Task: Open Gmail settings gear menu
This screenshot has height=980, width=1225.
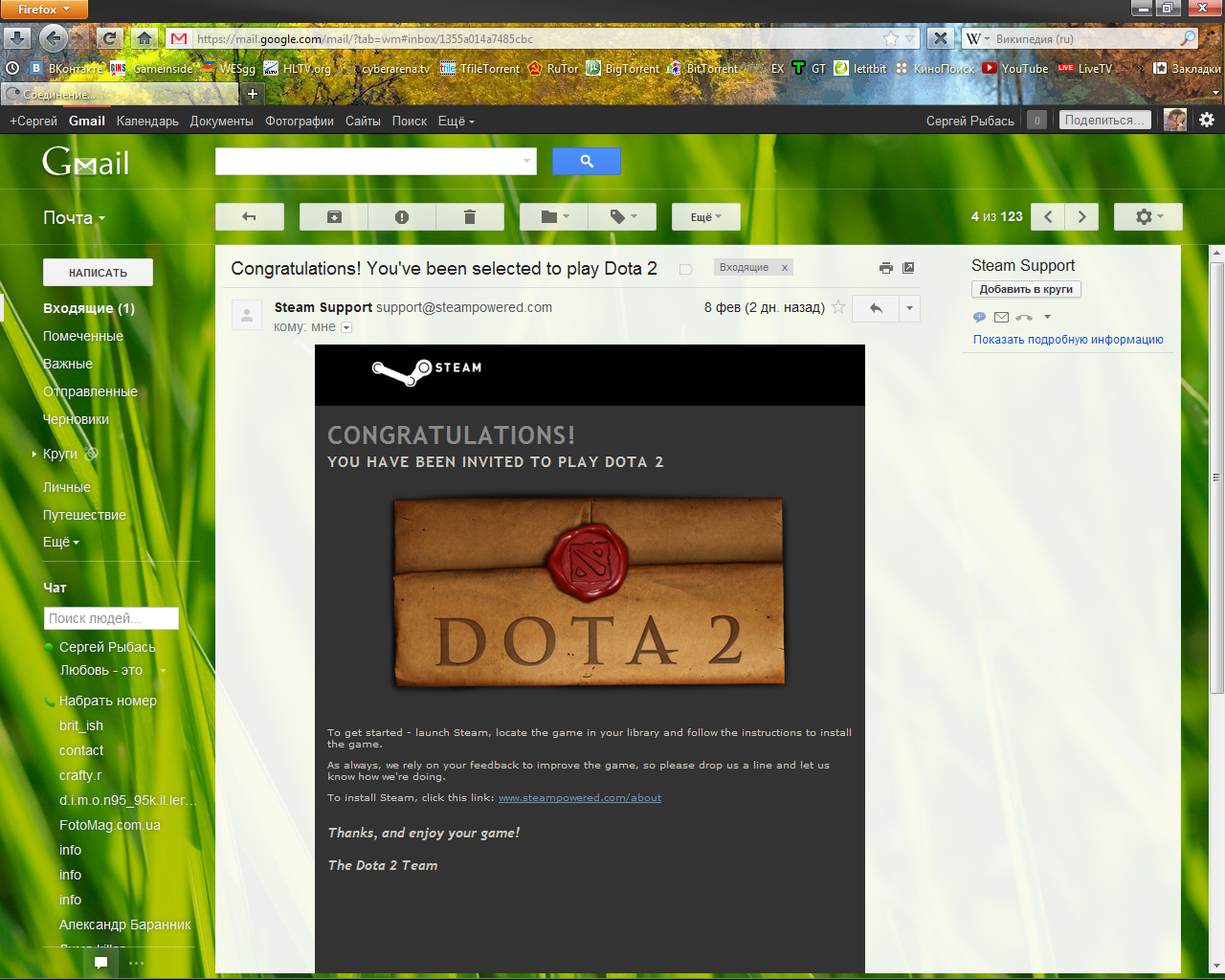Action: point(1148,217)
